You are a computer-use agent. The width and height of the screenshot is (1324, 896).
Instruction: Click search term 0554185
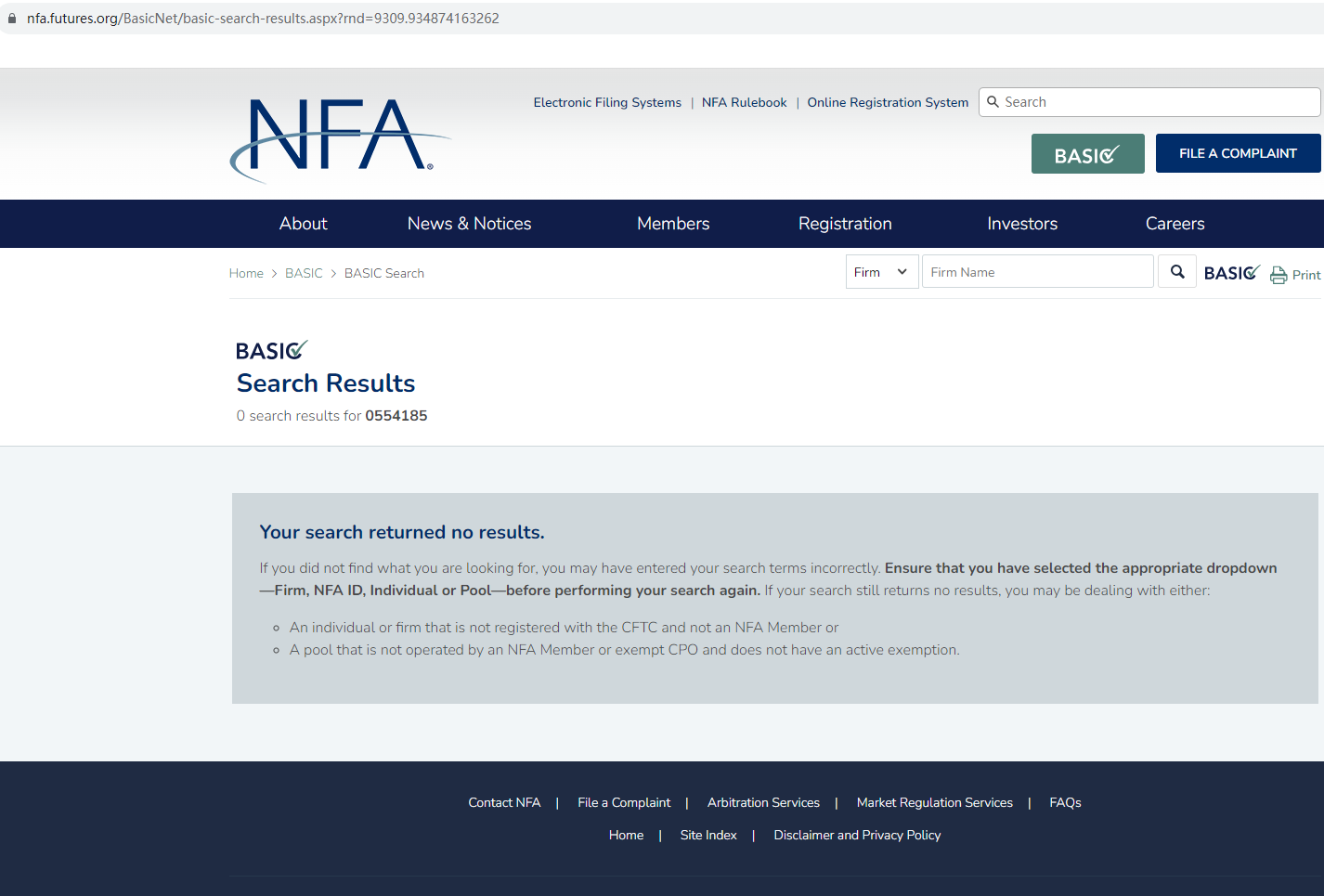396,416
